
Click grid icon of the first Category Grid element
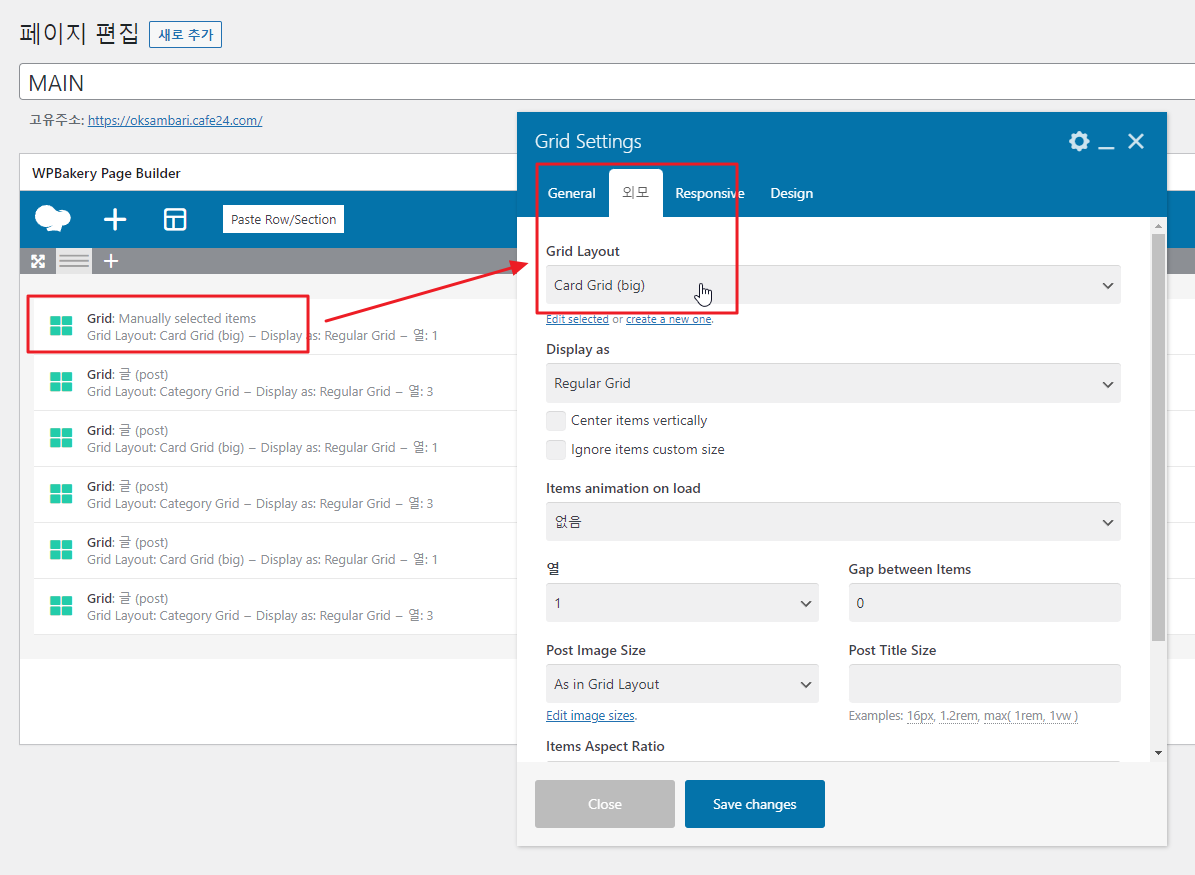coord(61,382)
